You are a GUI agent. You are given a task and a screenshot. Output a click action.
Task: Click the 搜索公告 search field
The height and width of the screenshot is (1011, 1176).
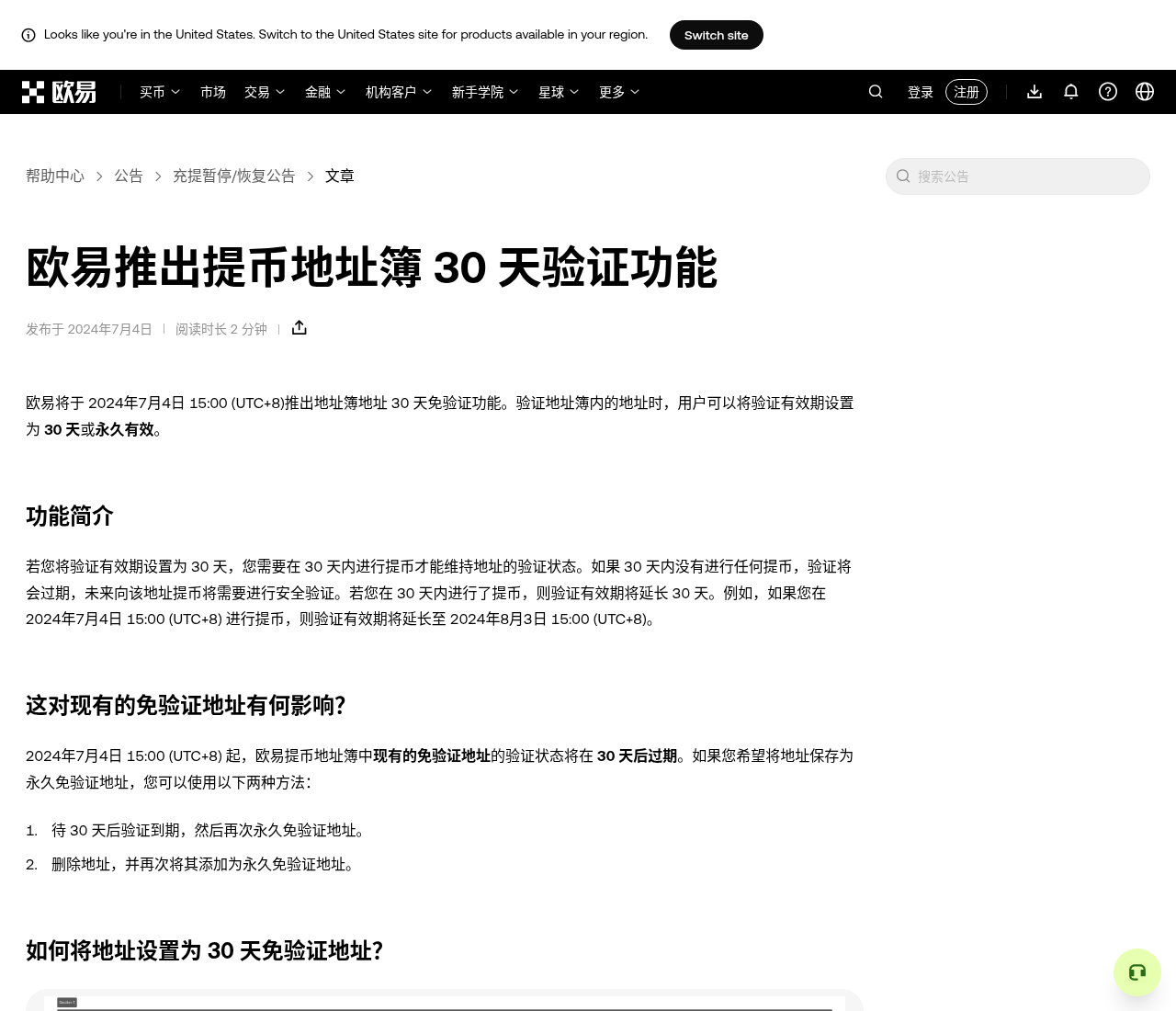click(1018, 176)
